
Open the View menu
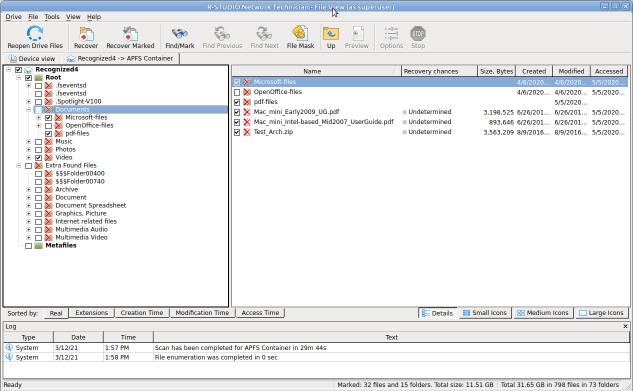[x=73, y=17]
